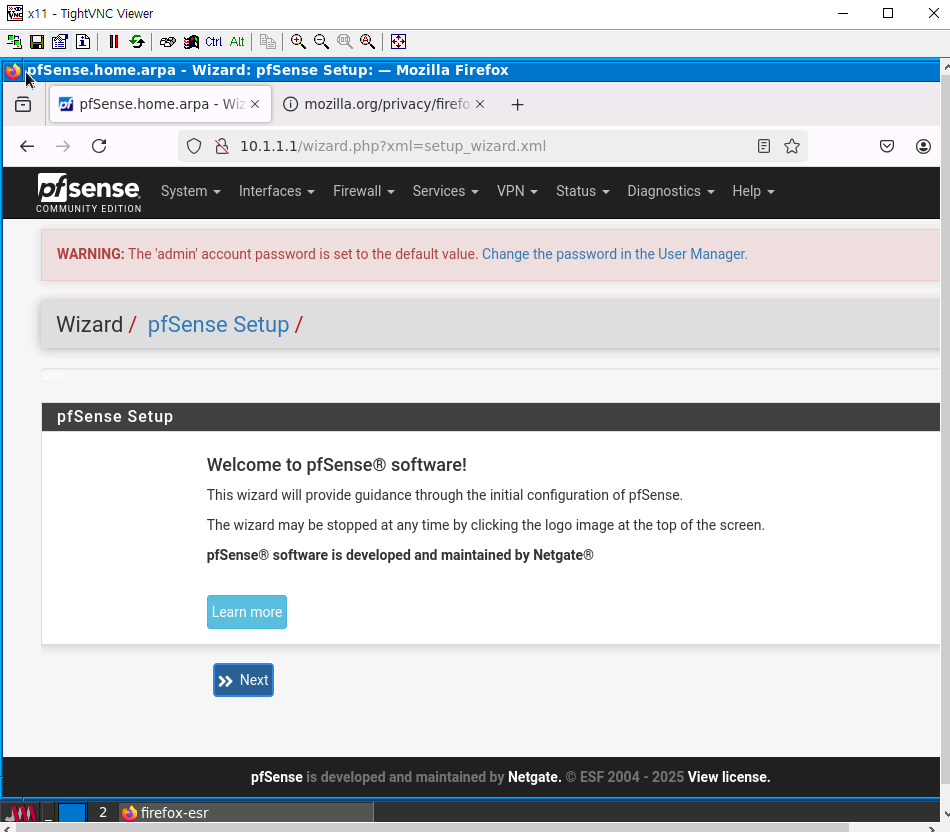The image size is (950, 832).
Task: Open the Firefox account icon
Action: click(x=923, y=146)
